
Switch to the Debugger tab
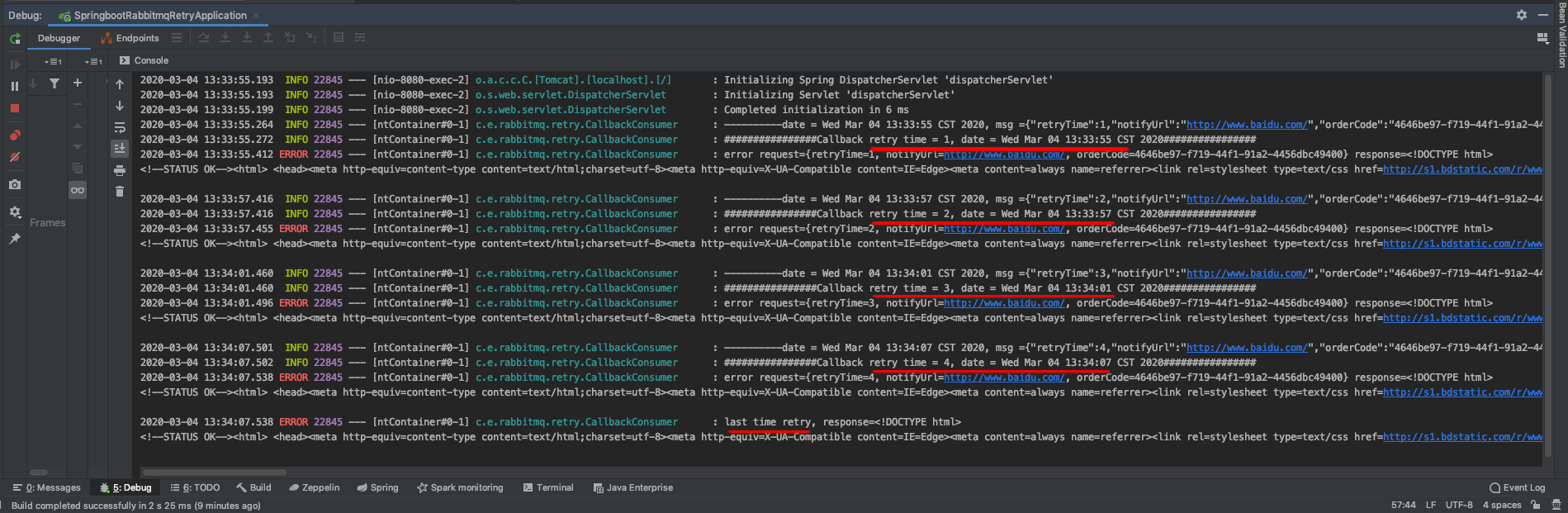[59, 38]
